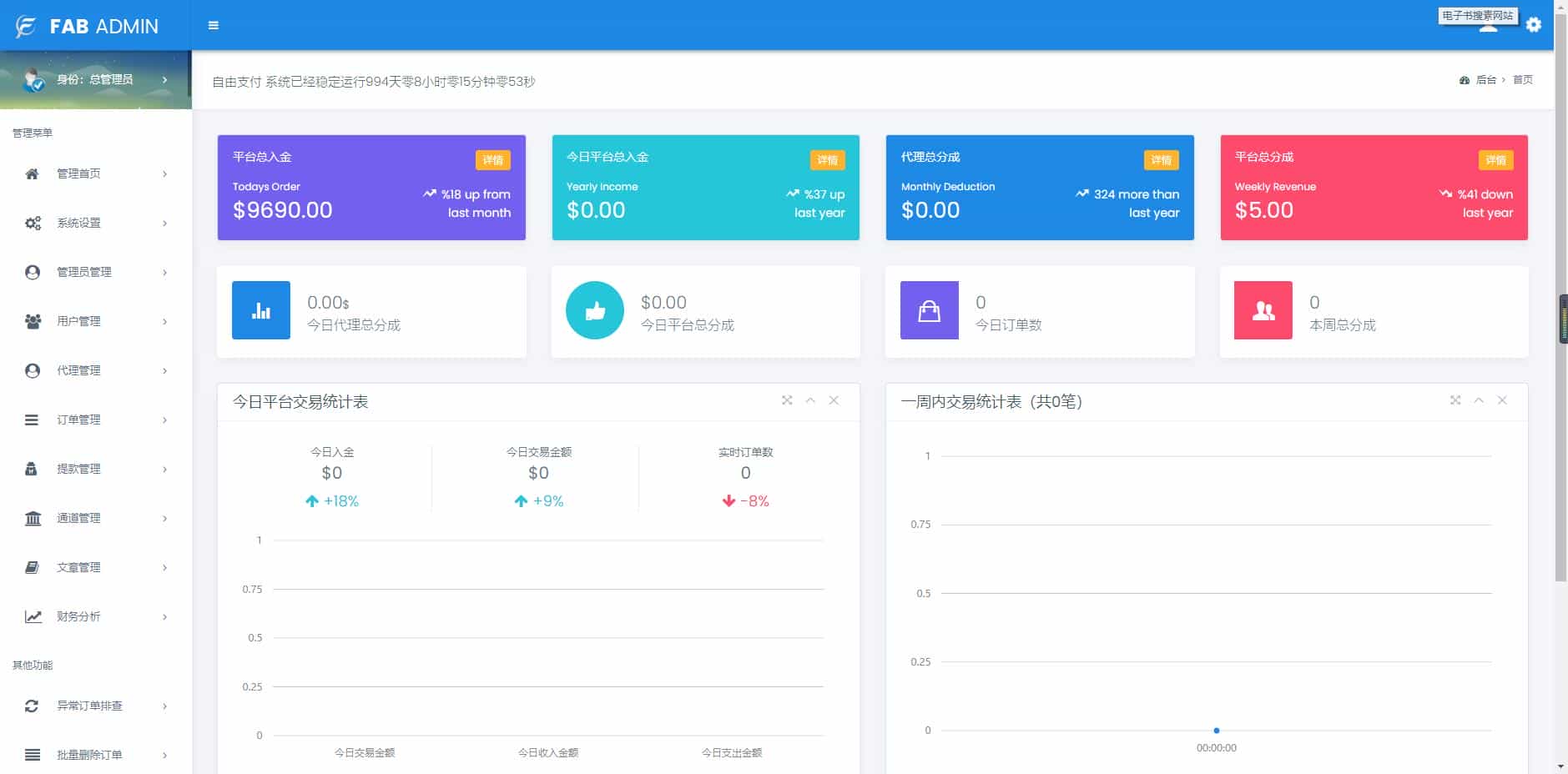Click the 财务分析 chart icon
The image size is (1568, 774).
click(33, 616)
